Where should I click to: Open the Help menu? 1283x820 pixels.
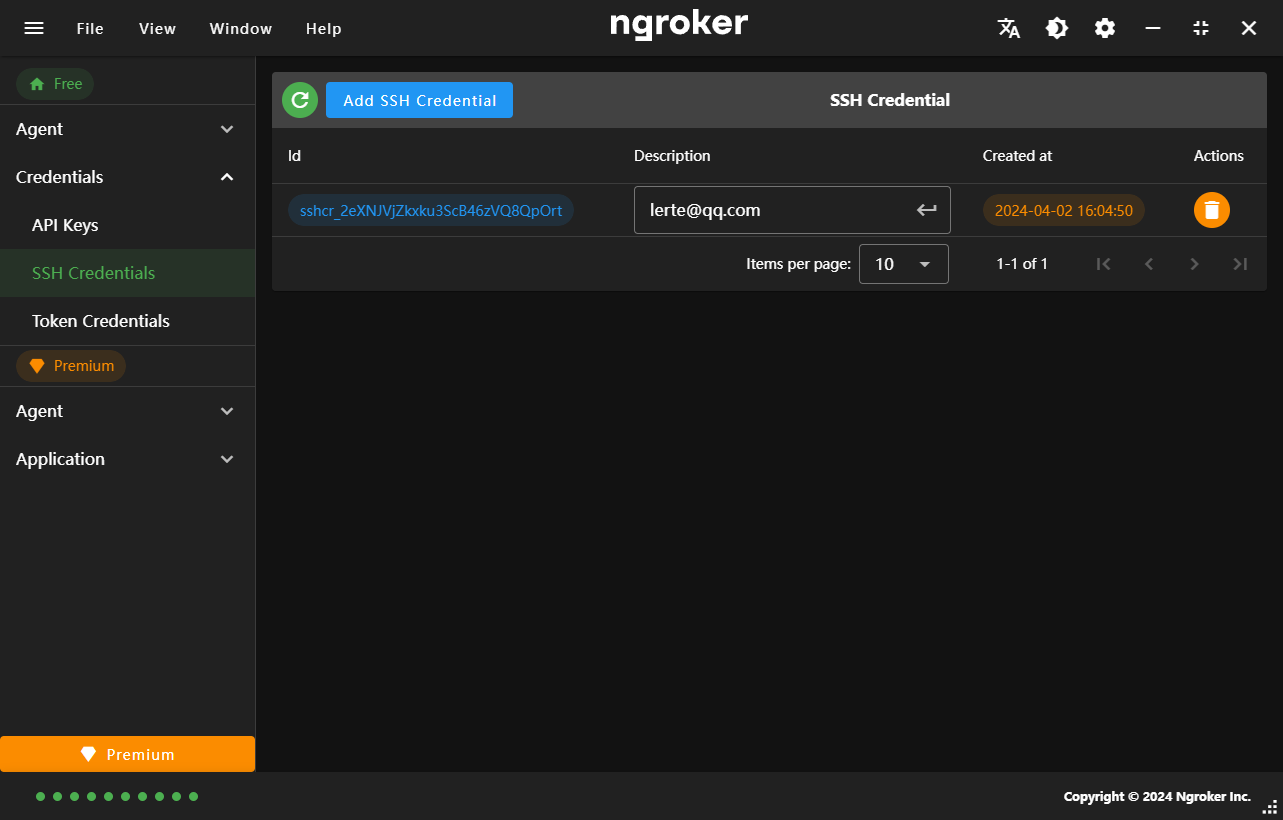click(324, 28)
